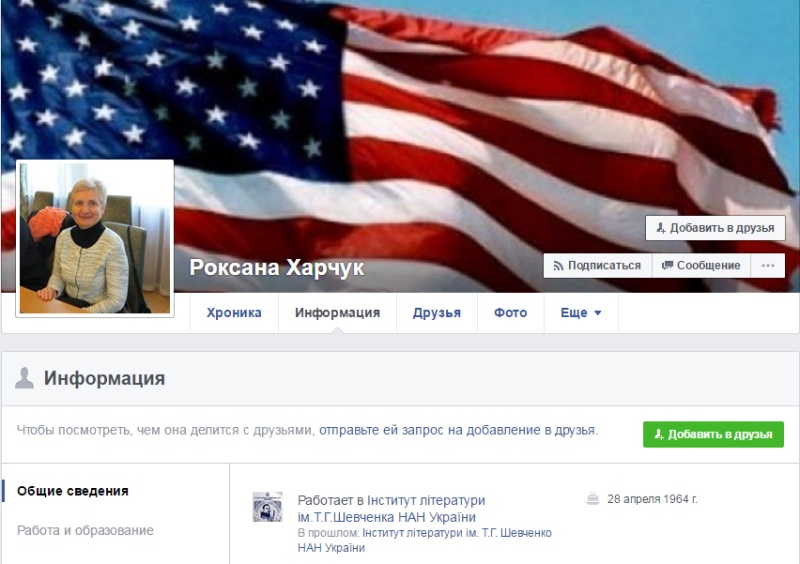
Task: Open the friend request link отправьте ей запрос
Action: (458, 430)
